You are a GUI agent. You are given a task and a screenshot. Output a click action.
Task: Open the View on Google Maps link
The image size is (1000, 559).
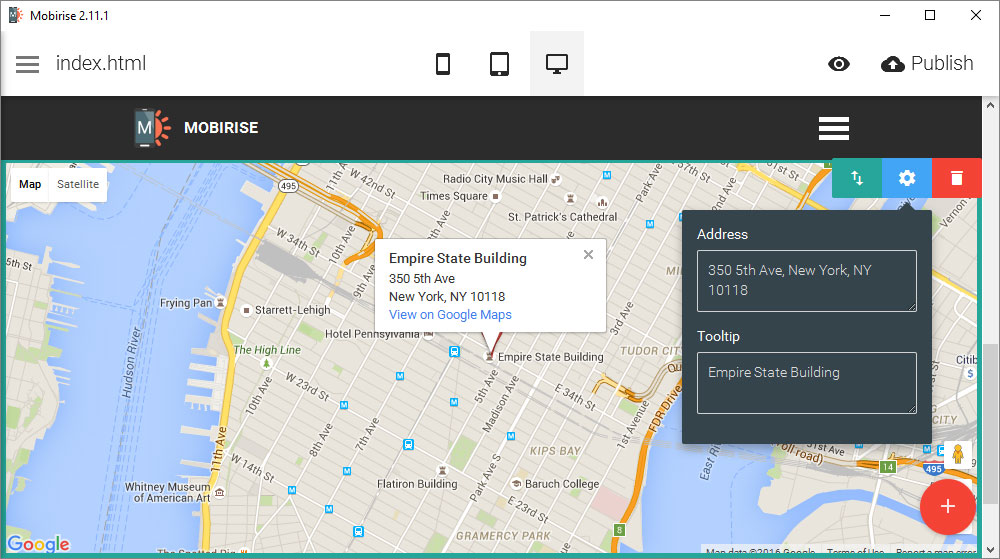pyautogui.click(x=450, y=315)
